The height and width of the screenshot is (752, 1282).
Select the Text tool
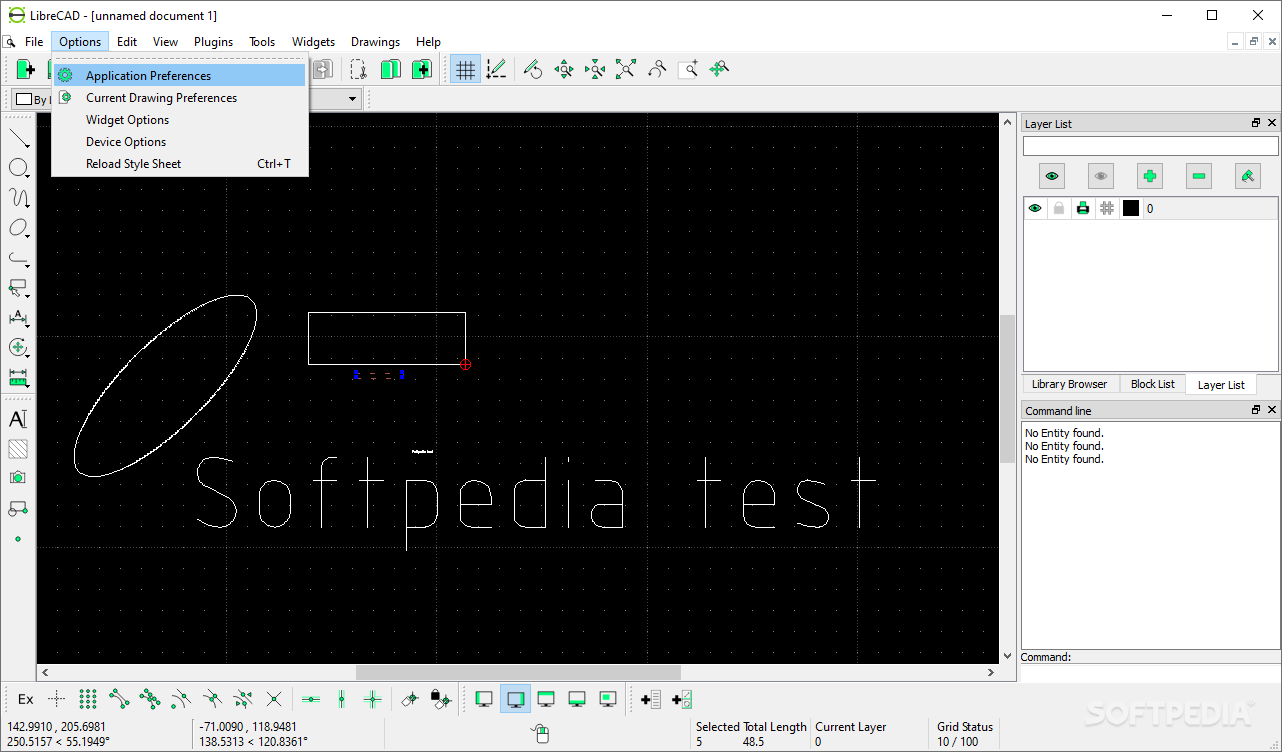pyautogui.click(x=18, y=419)
